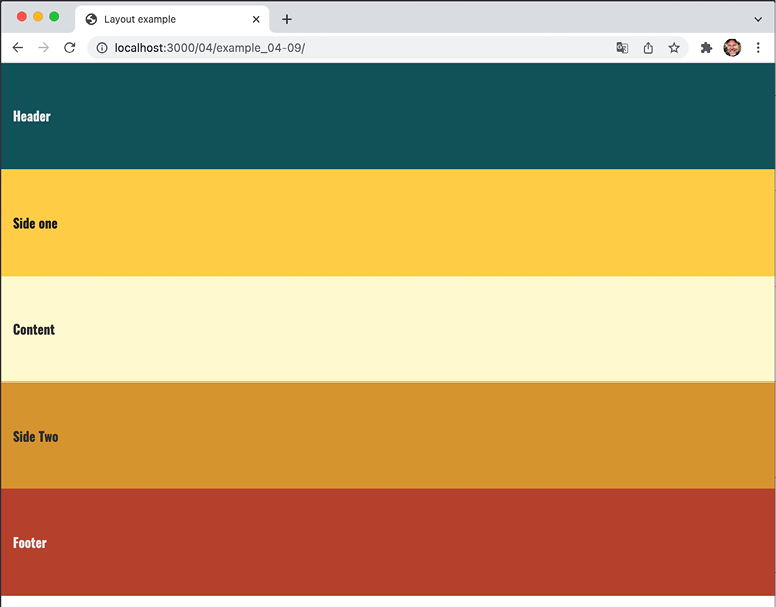Click the Content text
Viewport: 776px width, 607px height.
point(34,329)
